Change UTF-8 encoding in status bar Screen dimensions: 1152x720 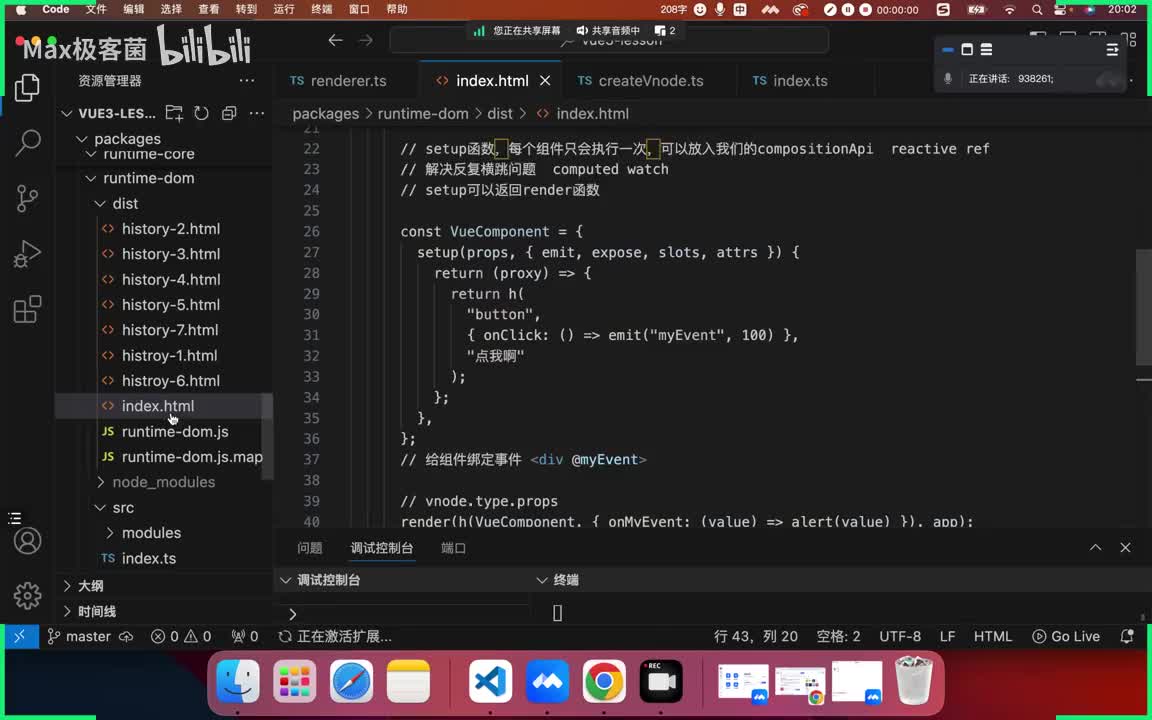[x=900, y=636]
